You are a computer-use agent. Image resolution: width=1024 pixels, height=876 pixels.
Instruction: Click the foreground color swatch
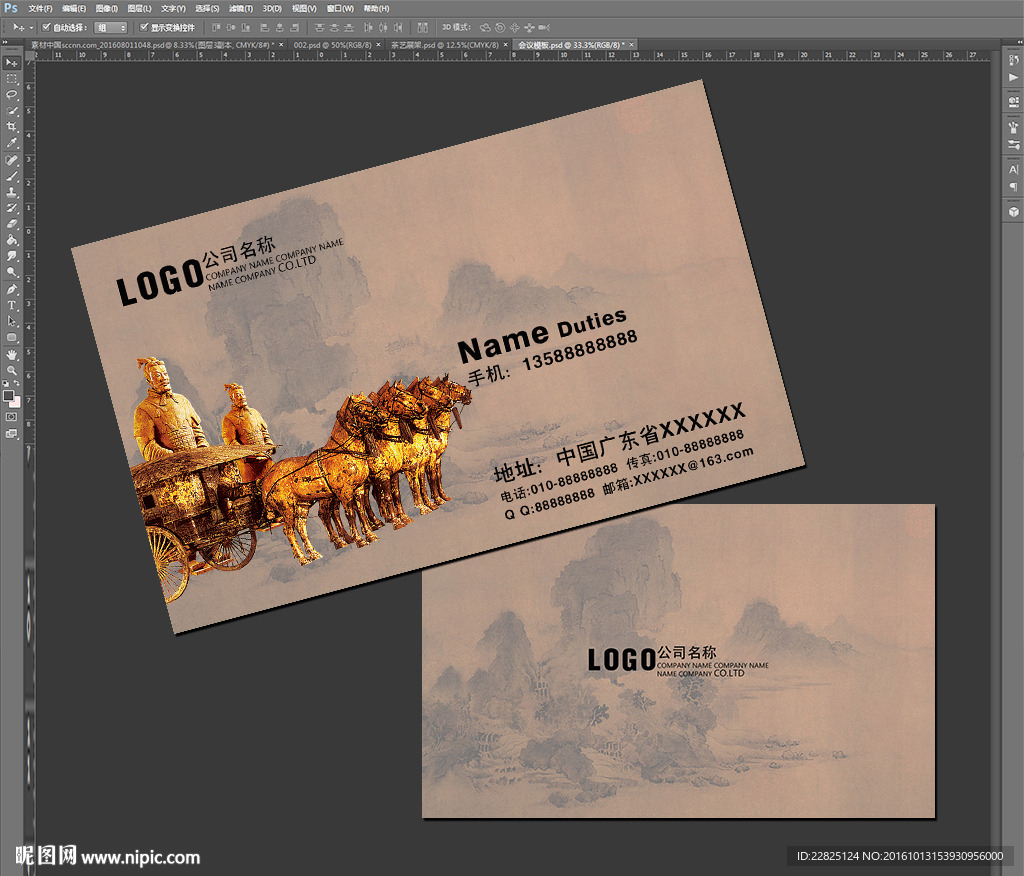coord(8,395)
